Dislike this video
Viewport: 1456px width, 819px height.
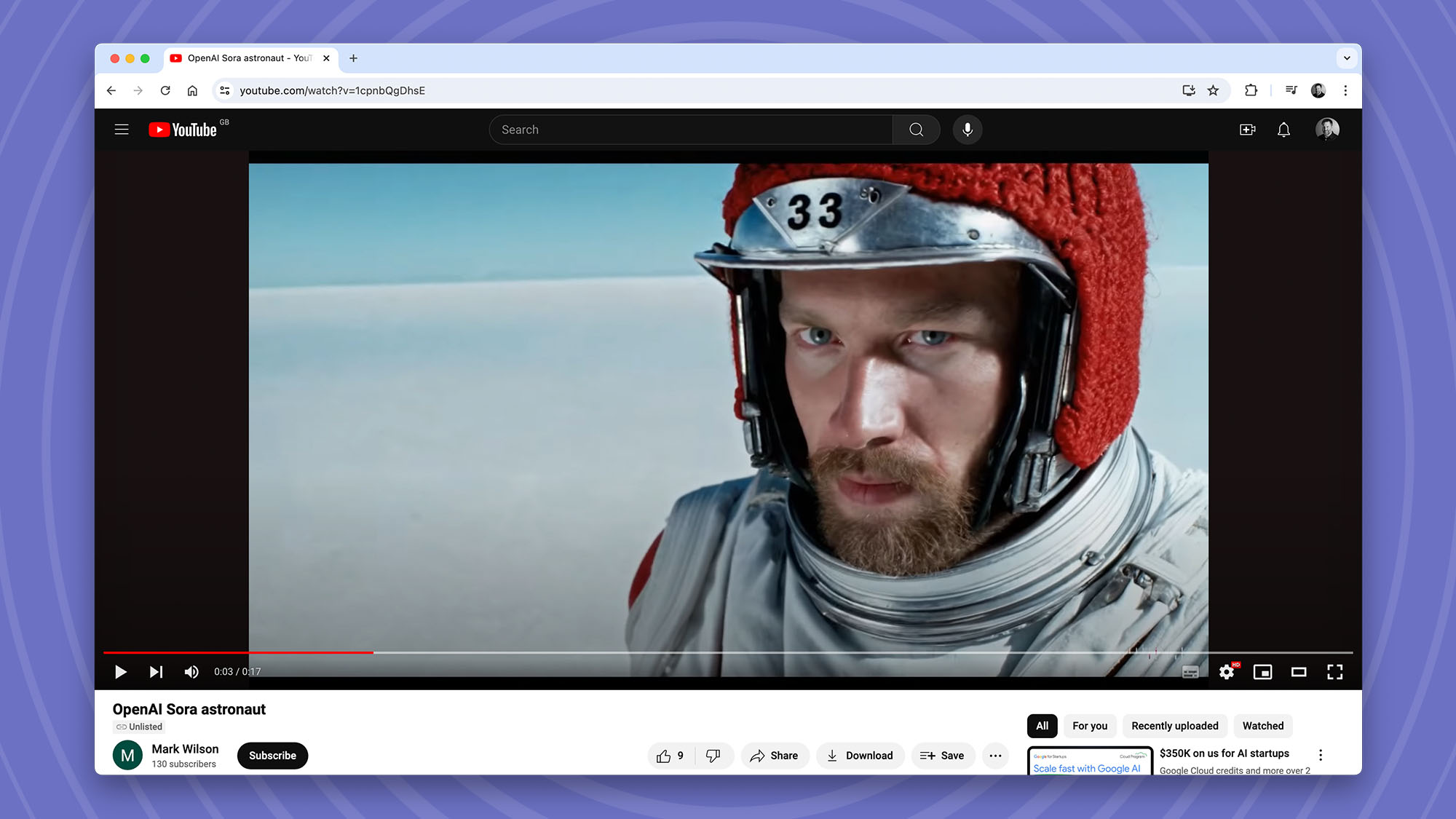point(713,756)
